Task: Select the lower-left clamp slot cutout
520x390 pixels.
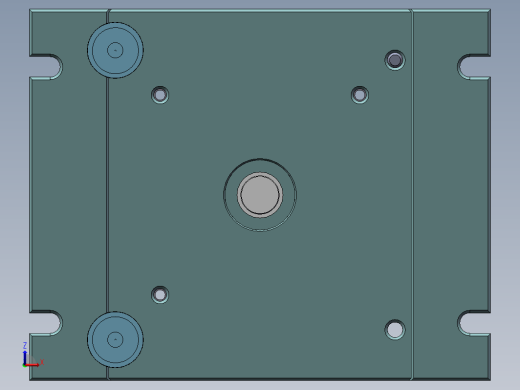Action: coord(45,323)
